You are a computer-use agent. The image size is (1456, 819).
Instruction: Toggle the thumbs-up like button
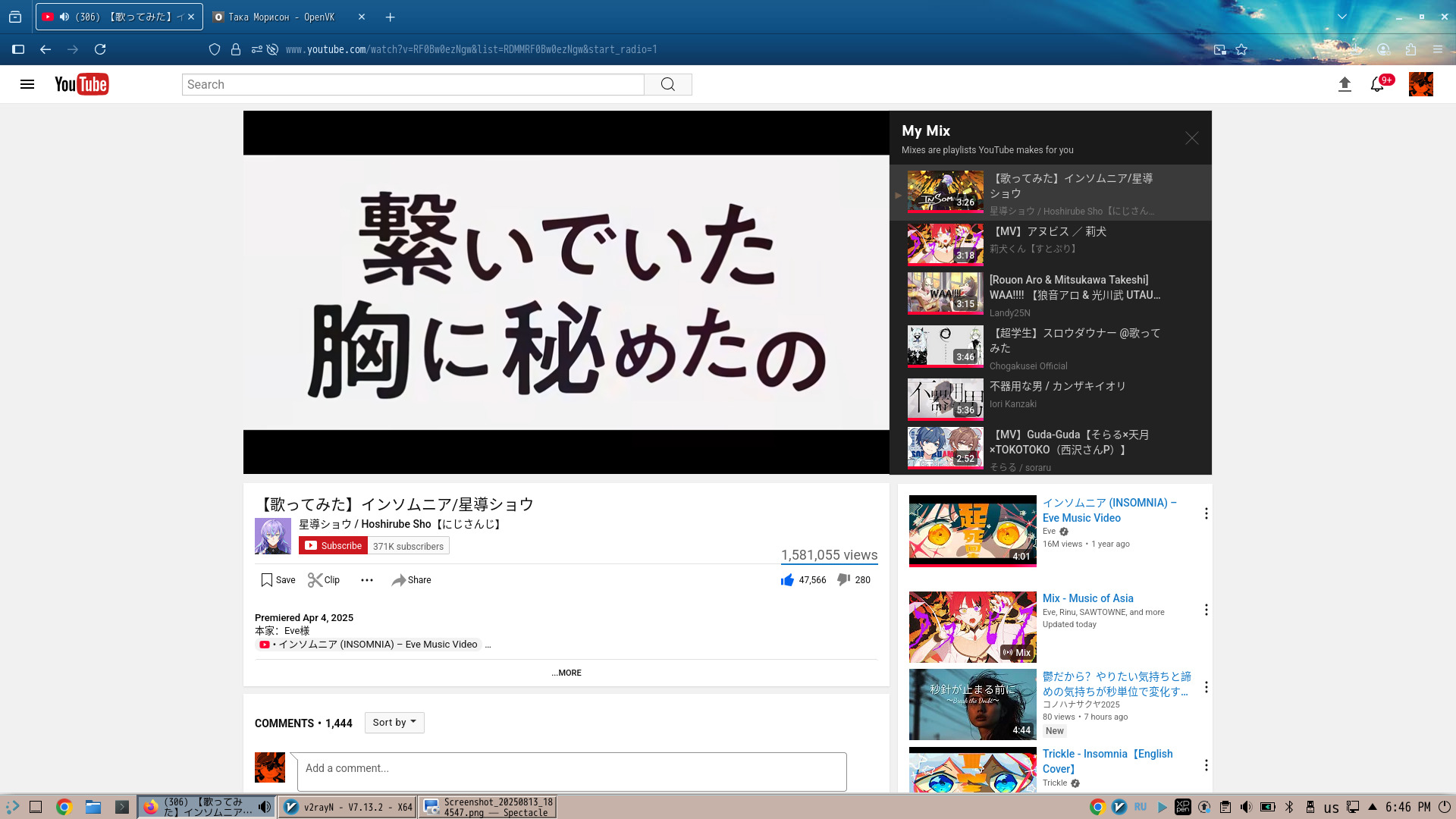click(787, 580)
